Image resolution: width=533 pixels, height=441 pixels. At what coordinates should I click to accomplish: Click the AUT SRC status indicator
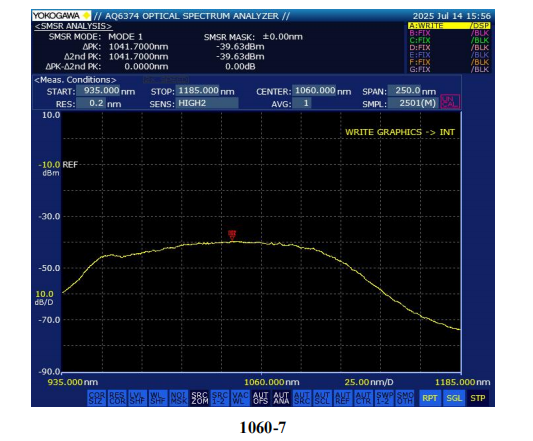[302, 398]
